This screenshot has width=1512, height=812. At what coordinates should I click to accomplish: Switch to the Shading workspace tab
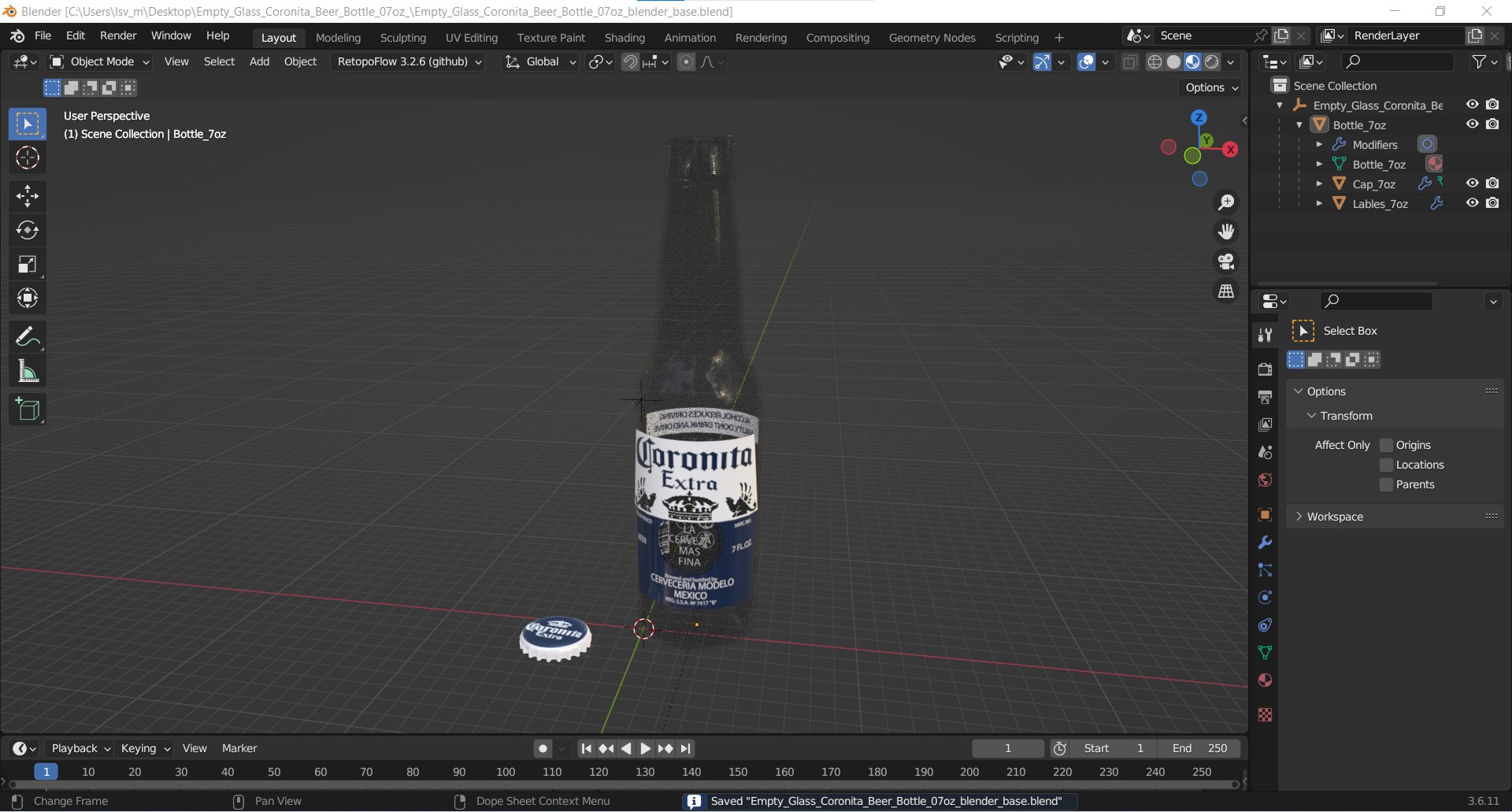point(624,38)
